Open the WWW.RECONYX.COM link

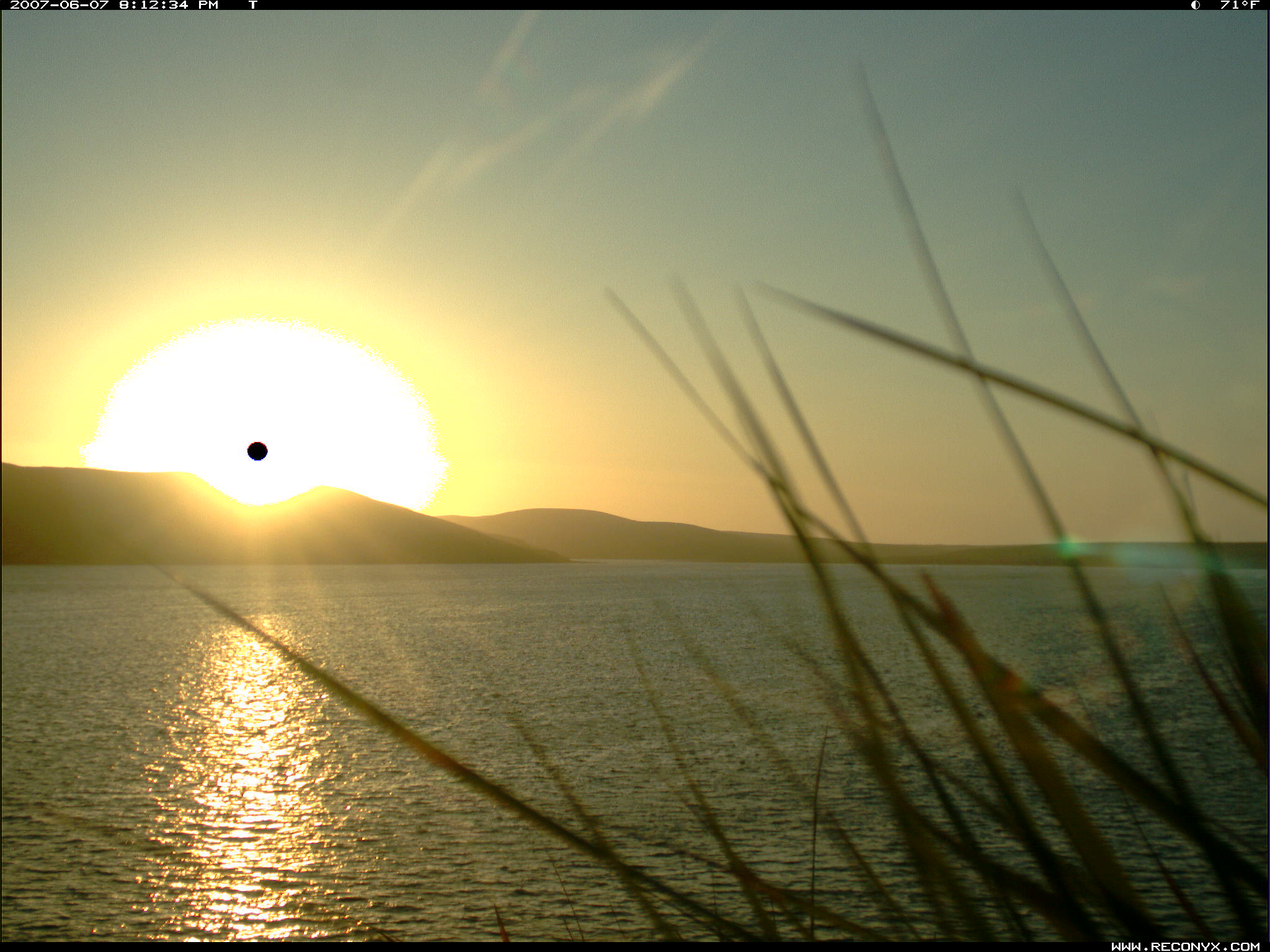click(x=1185, y=946)
